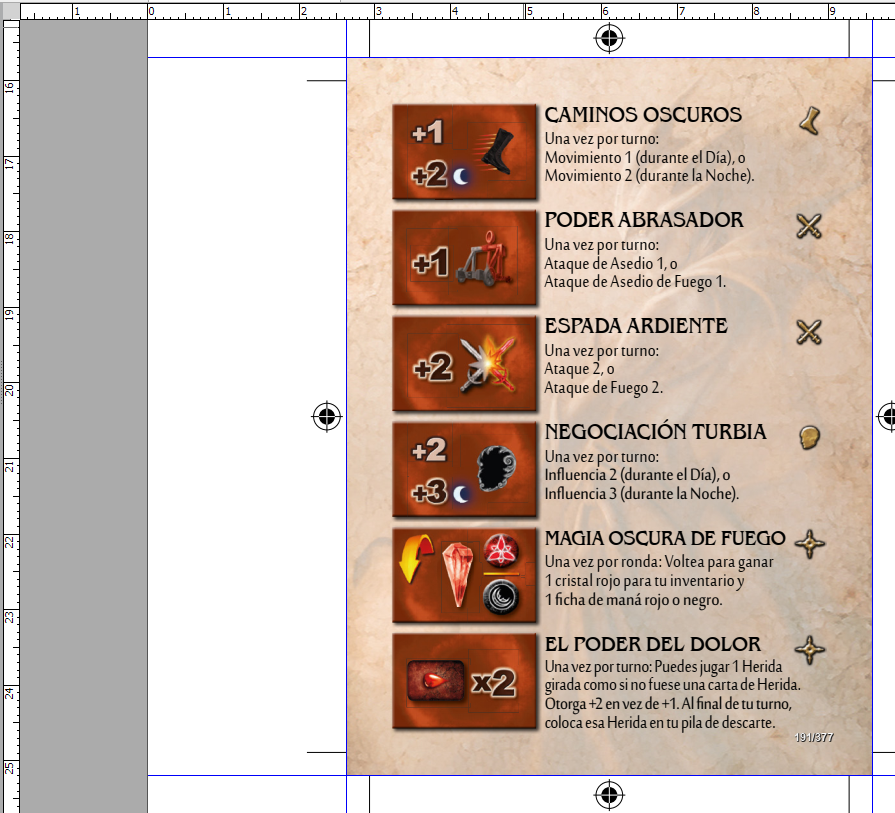
Task: Select the catapult siege image
Action: [485, 259]
